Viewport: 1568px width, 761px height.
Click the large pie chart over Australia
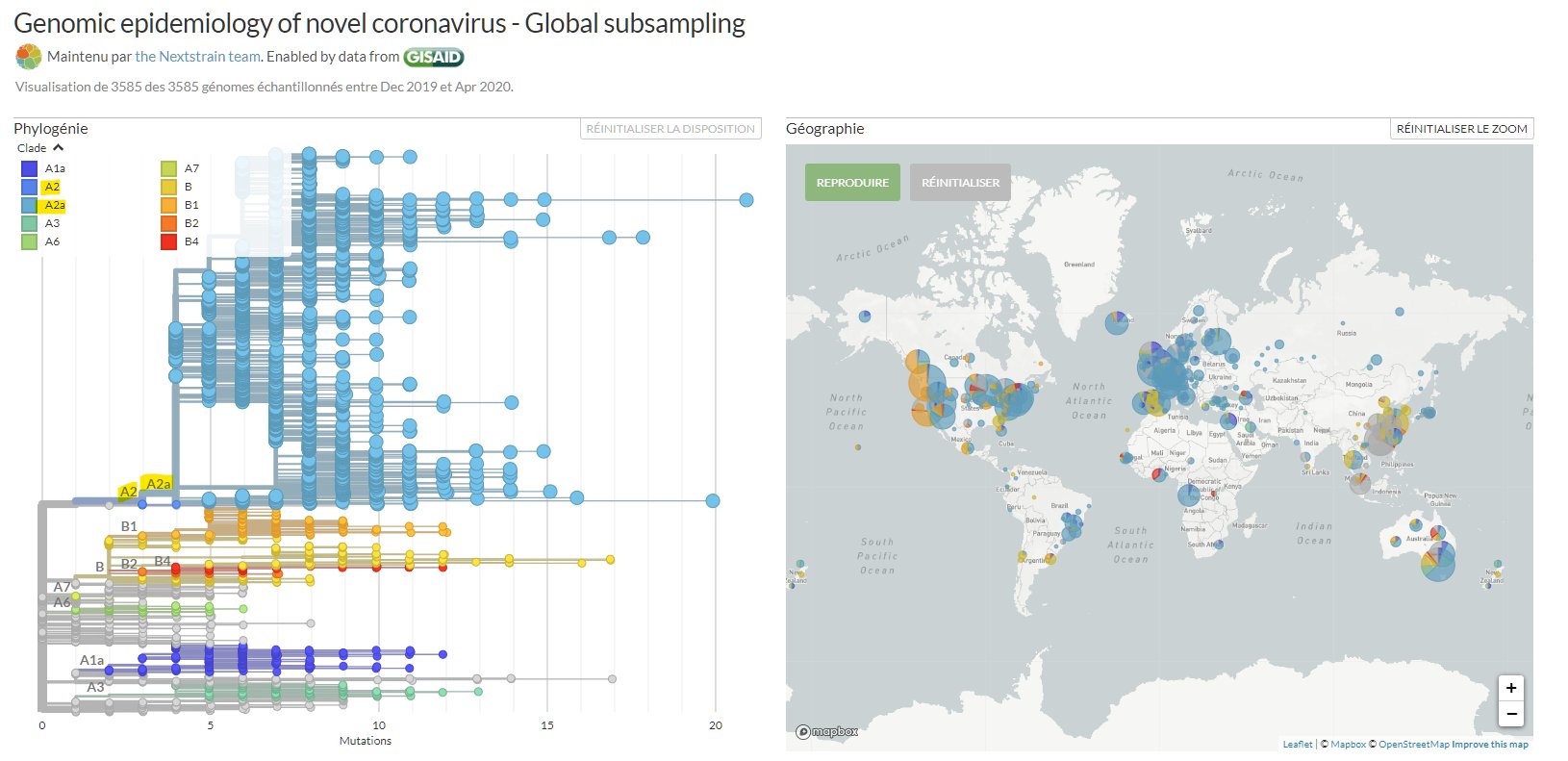pyautogui.click(x=1438, y=565)
